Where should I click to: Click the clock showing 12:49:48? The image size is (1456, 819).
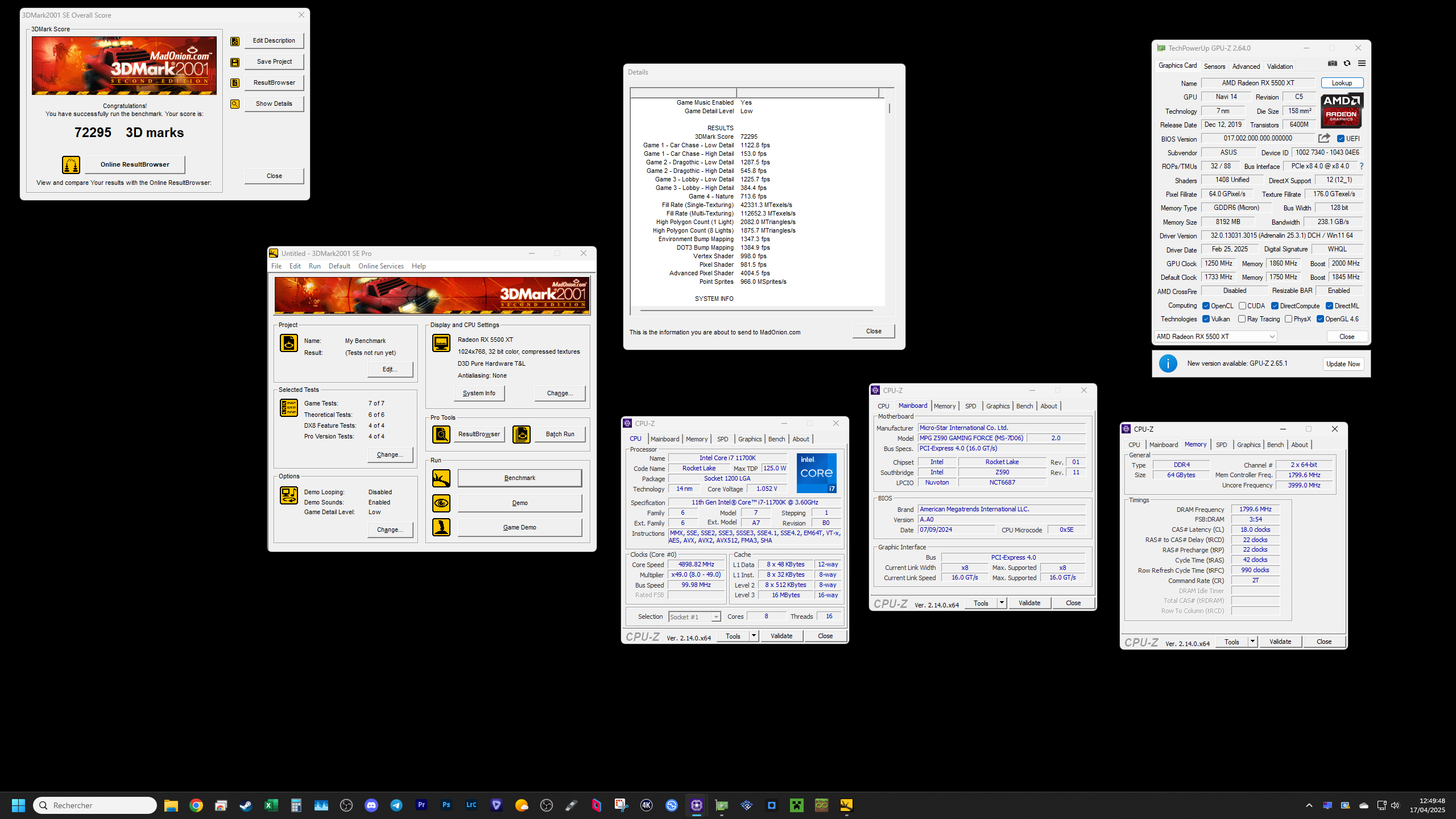[x=1432, y=801]
